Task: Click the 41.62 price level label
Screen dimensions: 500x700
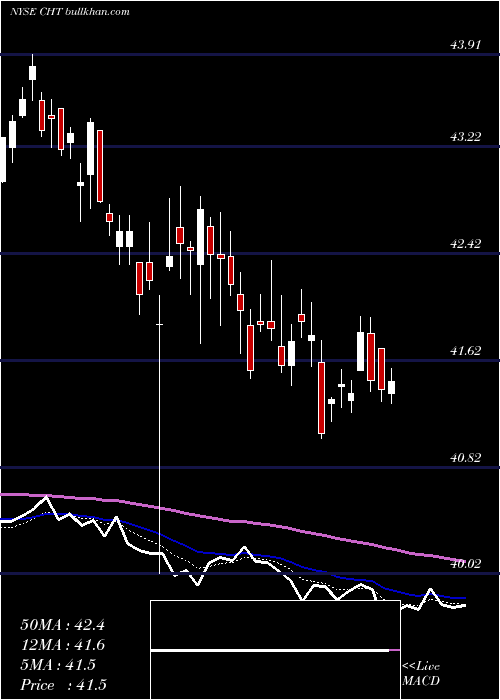Action: [x=465, y=351]
